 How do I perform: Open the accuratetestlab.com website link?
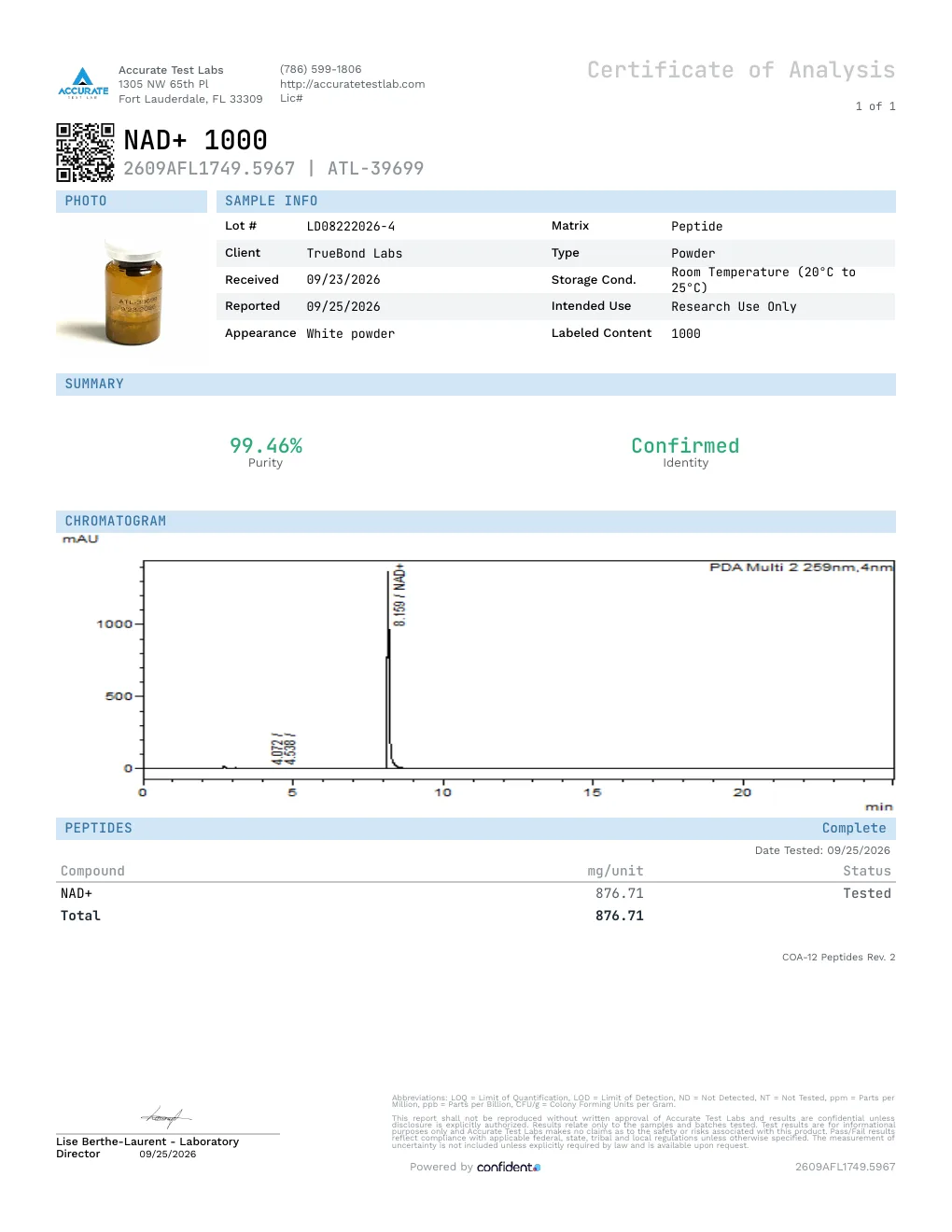352,84
